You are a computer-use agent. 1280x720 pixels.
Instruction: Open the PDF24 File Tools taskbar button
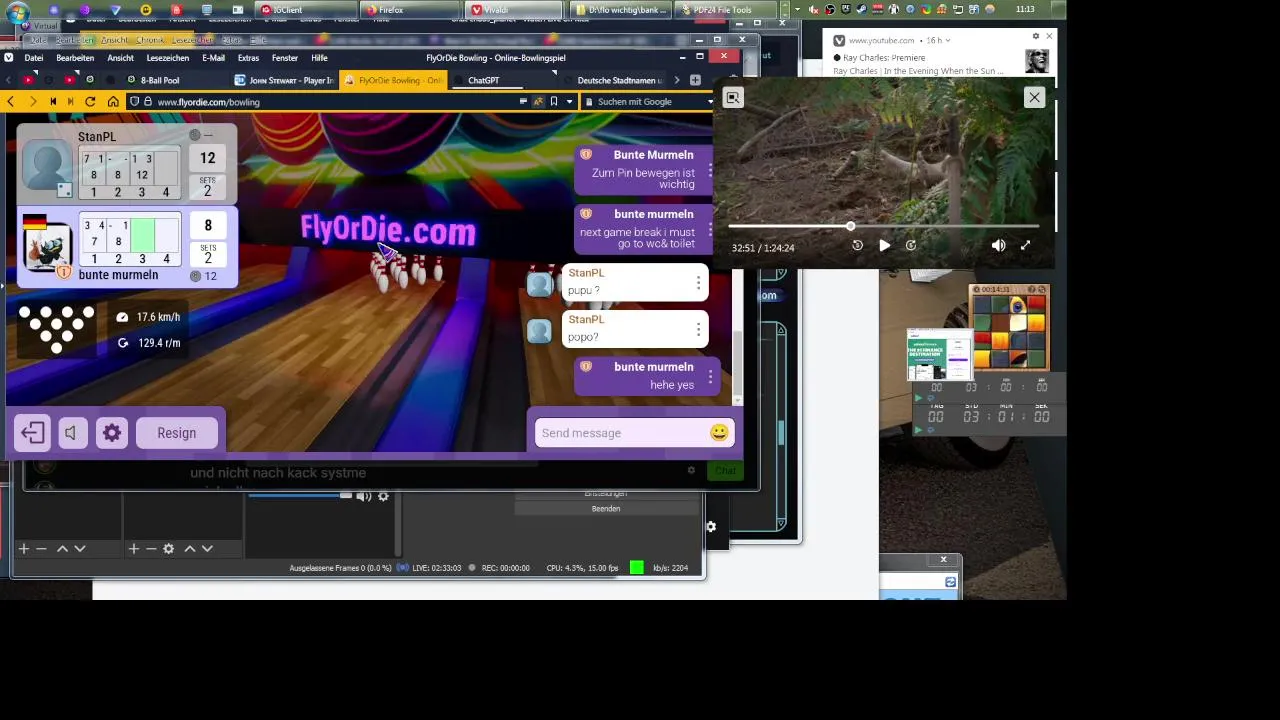[x=724, y=10]
